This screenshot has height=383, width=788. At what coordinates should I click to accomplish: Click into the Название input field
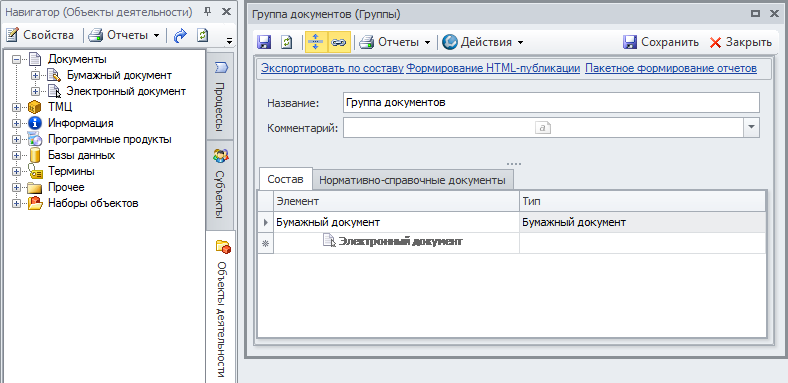click(551, 103)
